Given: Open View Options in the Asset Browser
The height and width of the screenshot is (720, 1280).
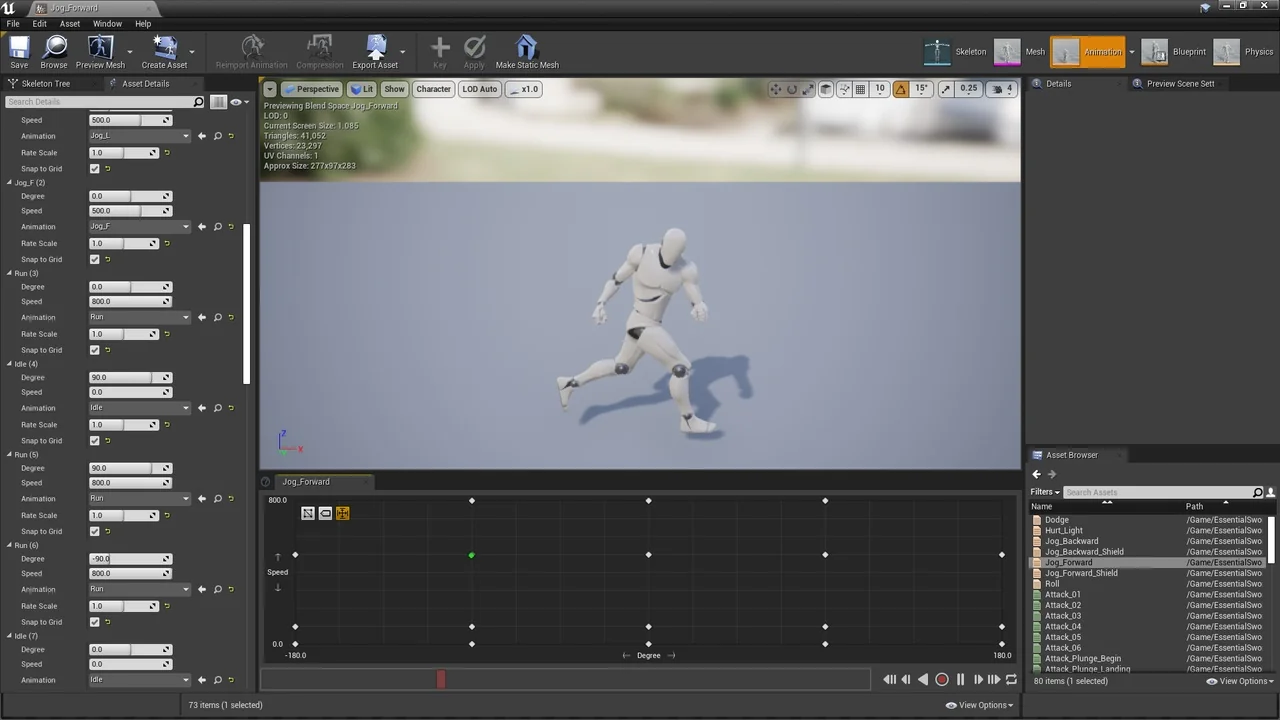Looking at the screenshot, I should pyautogui.click(x=1240, y=680).
